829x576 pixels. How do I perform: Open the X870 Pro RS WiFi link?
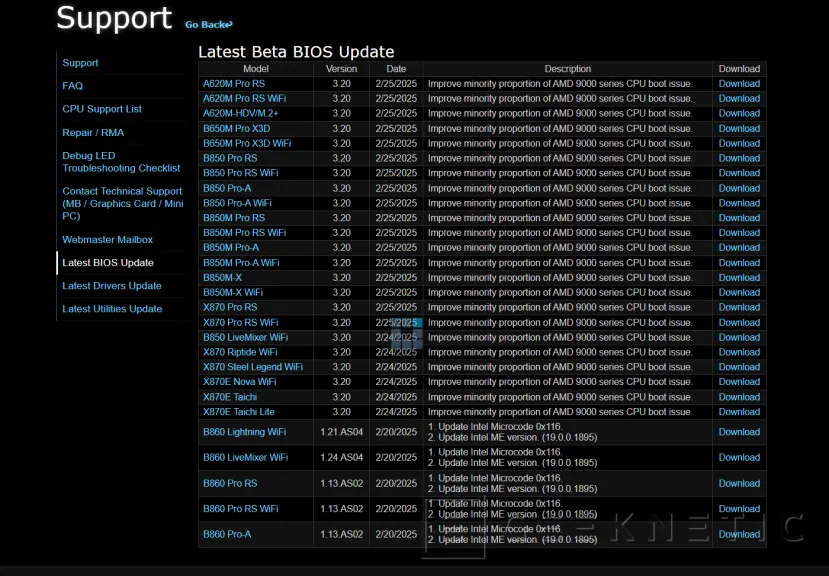pos(241,323)
